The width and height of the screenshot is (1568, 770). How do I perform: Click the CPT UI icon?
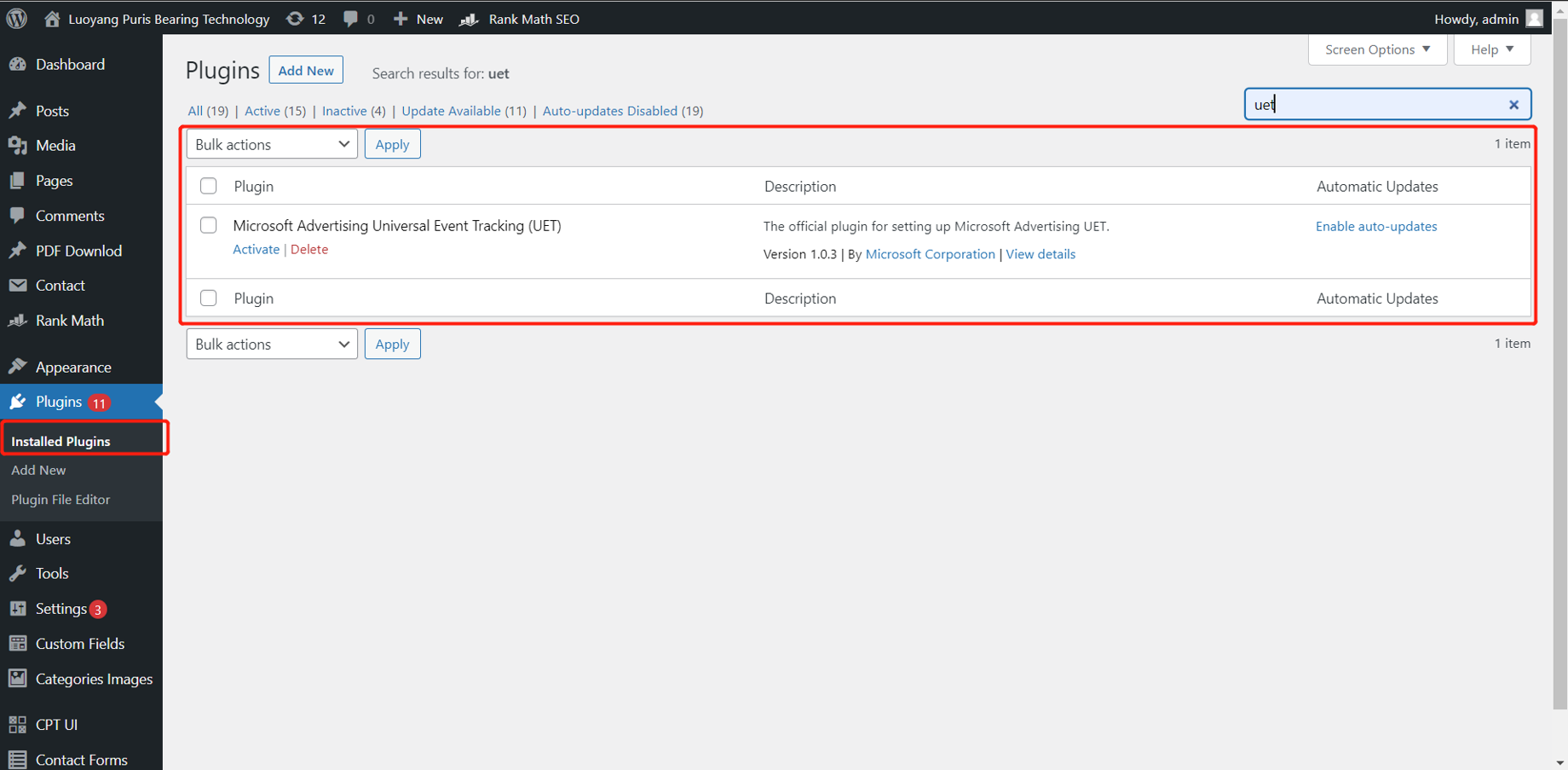tap(18, 725)
